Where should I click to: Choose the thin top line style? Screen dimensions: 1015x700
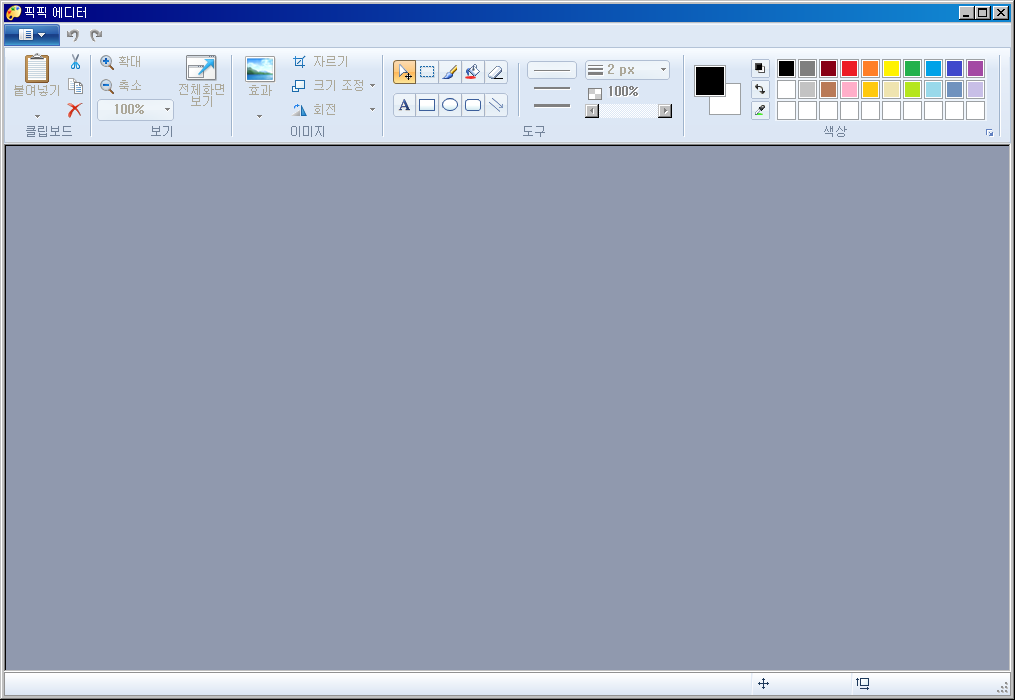[x=552, y=70]
